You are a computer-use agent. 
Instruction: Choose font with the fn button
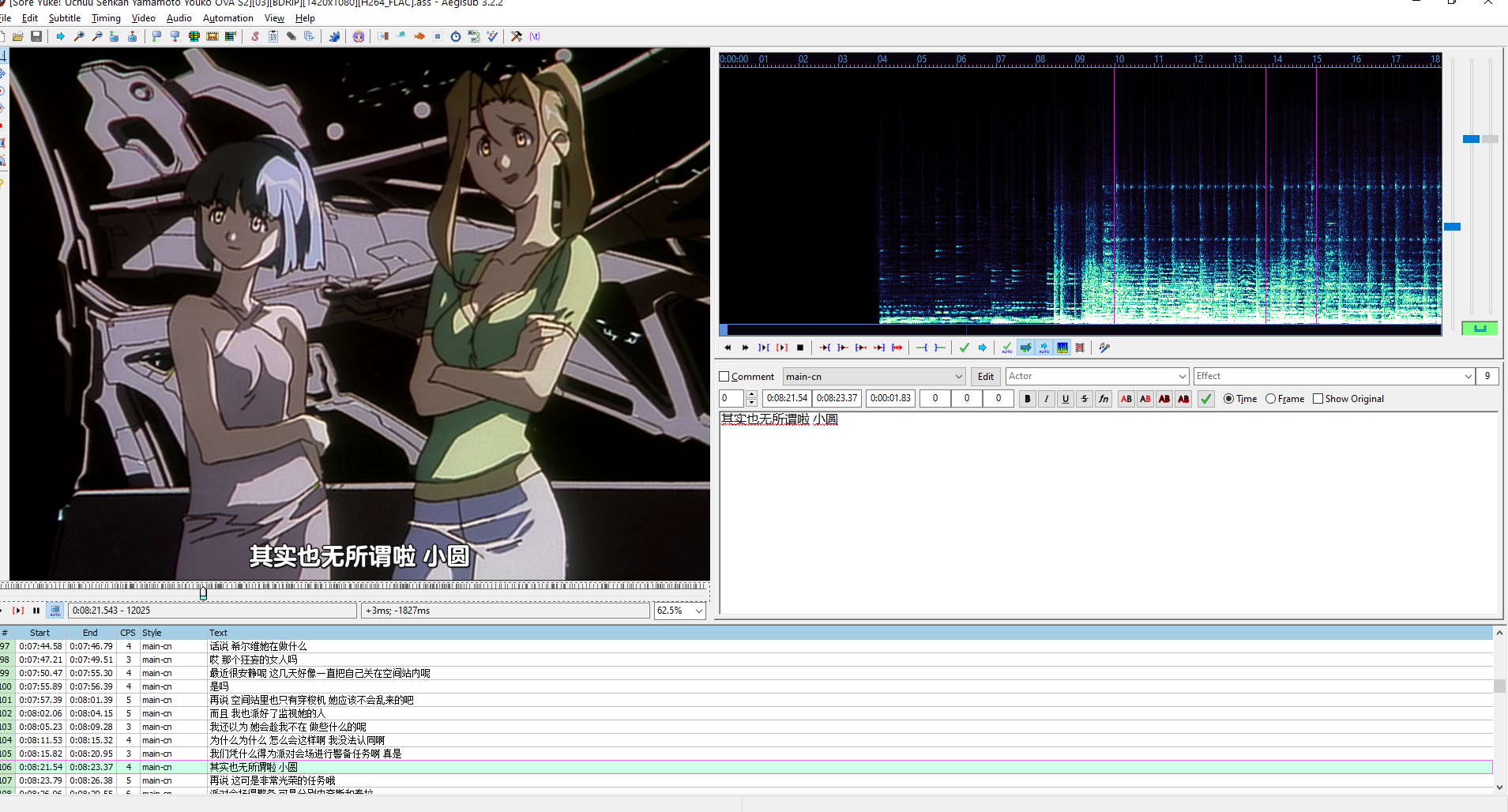pos(1104,399)
